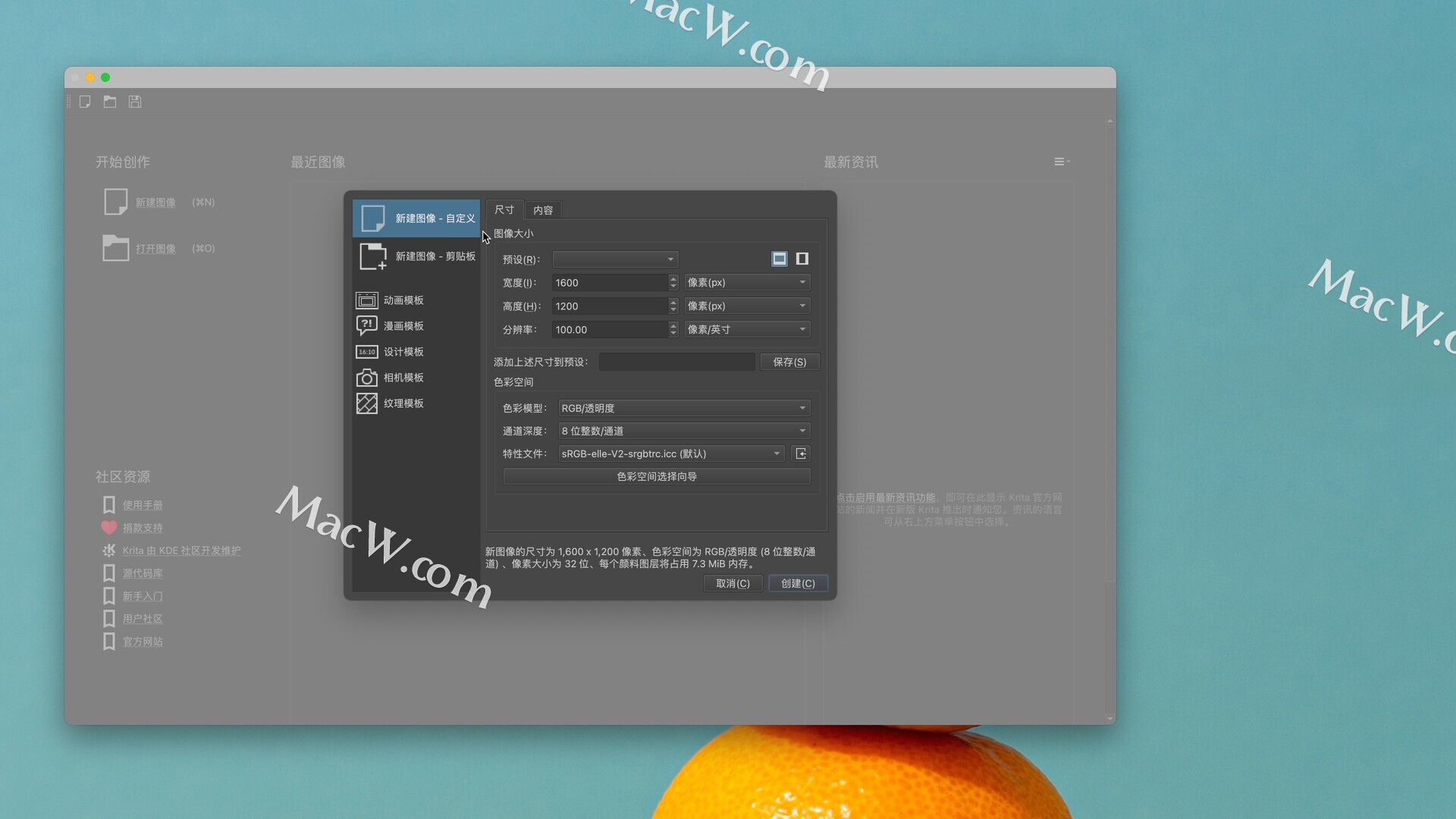Click the green zoom window button
The image size is (1456, 819).
point(105,77)
